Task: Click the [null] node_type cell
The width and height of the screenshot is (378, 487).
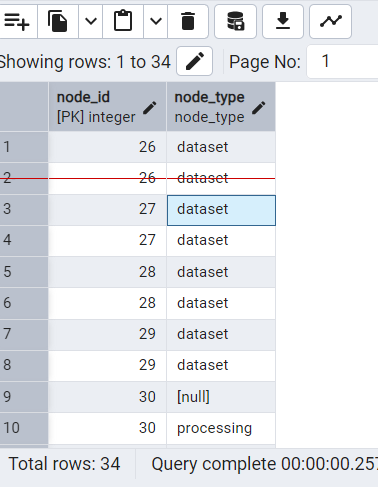Action: click(x=221, y=397)
